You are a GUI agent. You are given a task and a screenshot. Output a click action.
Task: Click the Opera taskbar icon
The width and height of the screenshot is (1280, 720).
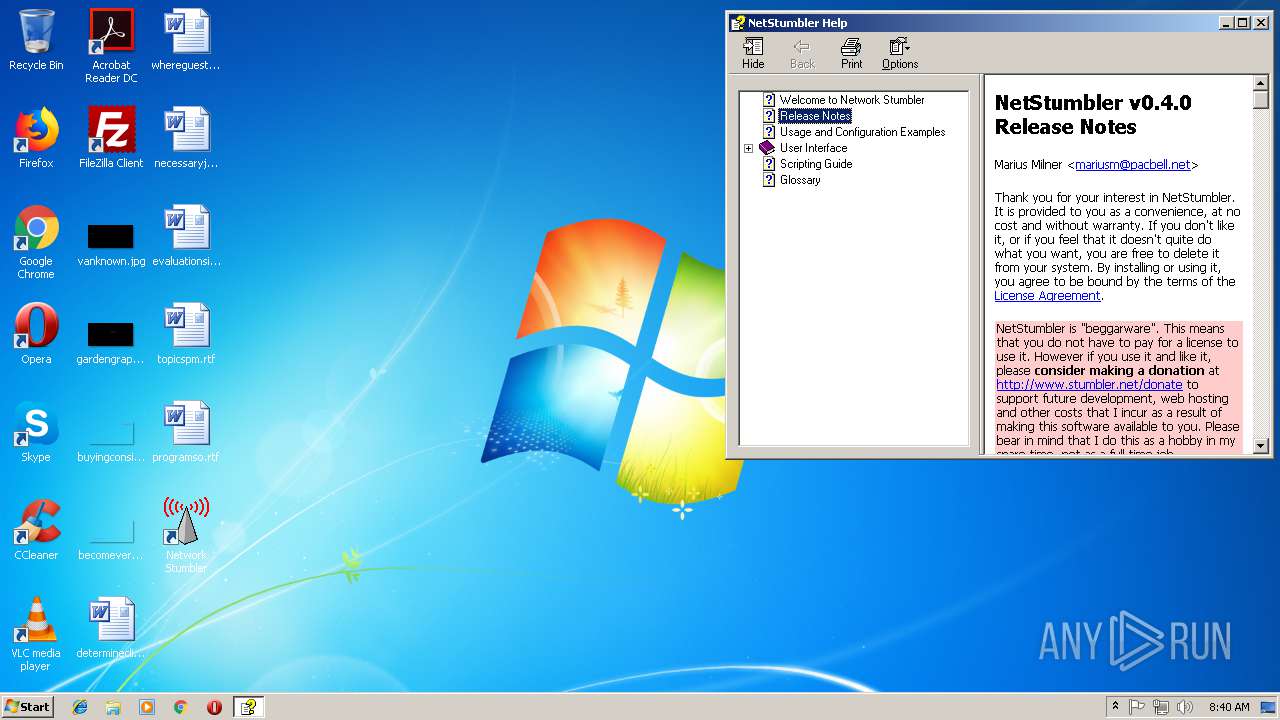[x=214, y=707]
